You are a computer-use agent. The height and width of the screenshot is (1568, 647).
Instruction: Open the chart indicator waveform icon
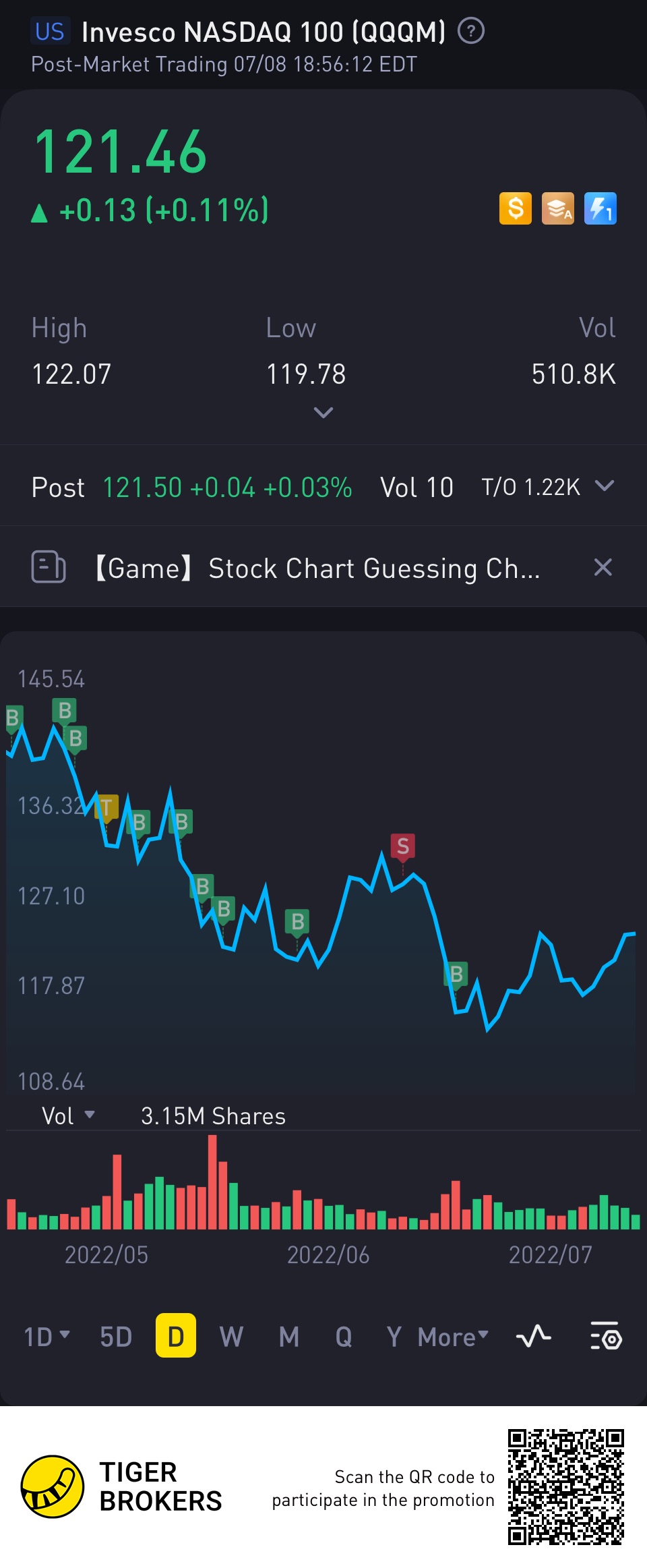[534, 1336]
